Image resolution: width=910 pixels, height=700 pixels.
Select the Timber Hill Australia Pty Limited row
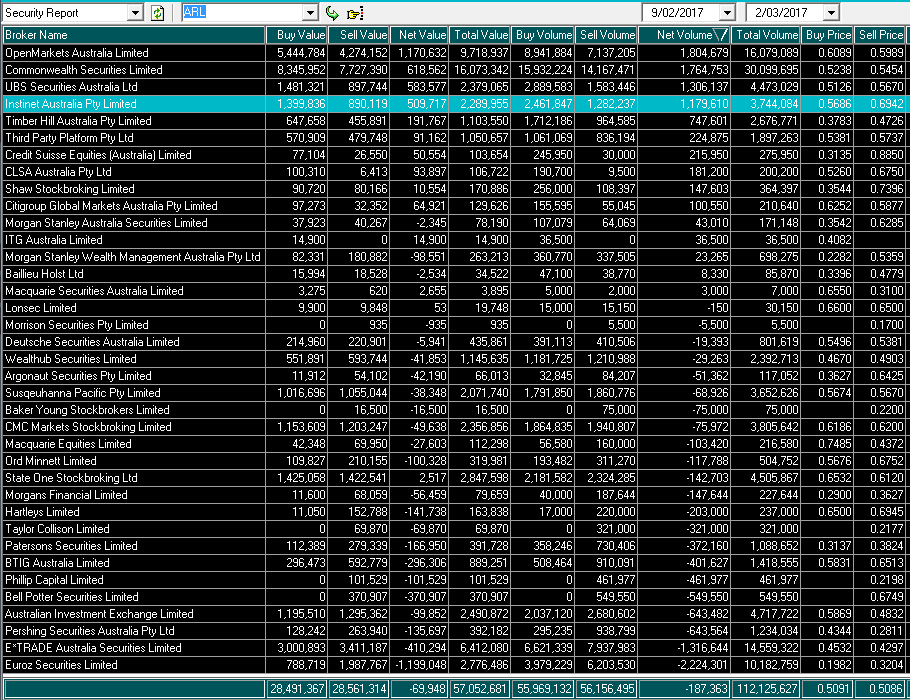click(454, 121)
